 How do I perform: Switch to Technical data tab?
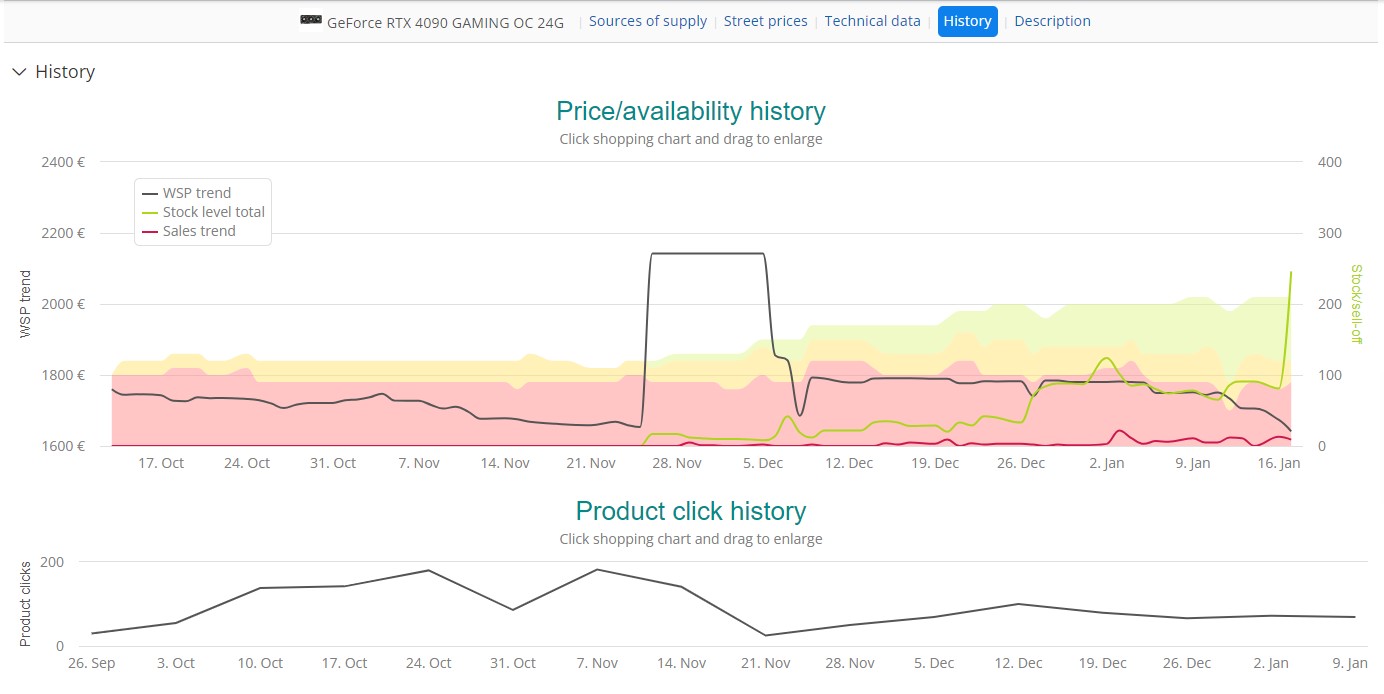[872, 21]
